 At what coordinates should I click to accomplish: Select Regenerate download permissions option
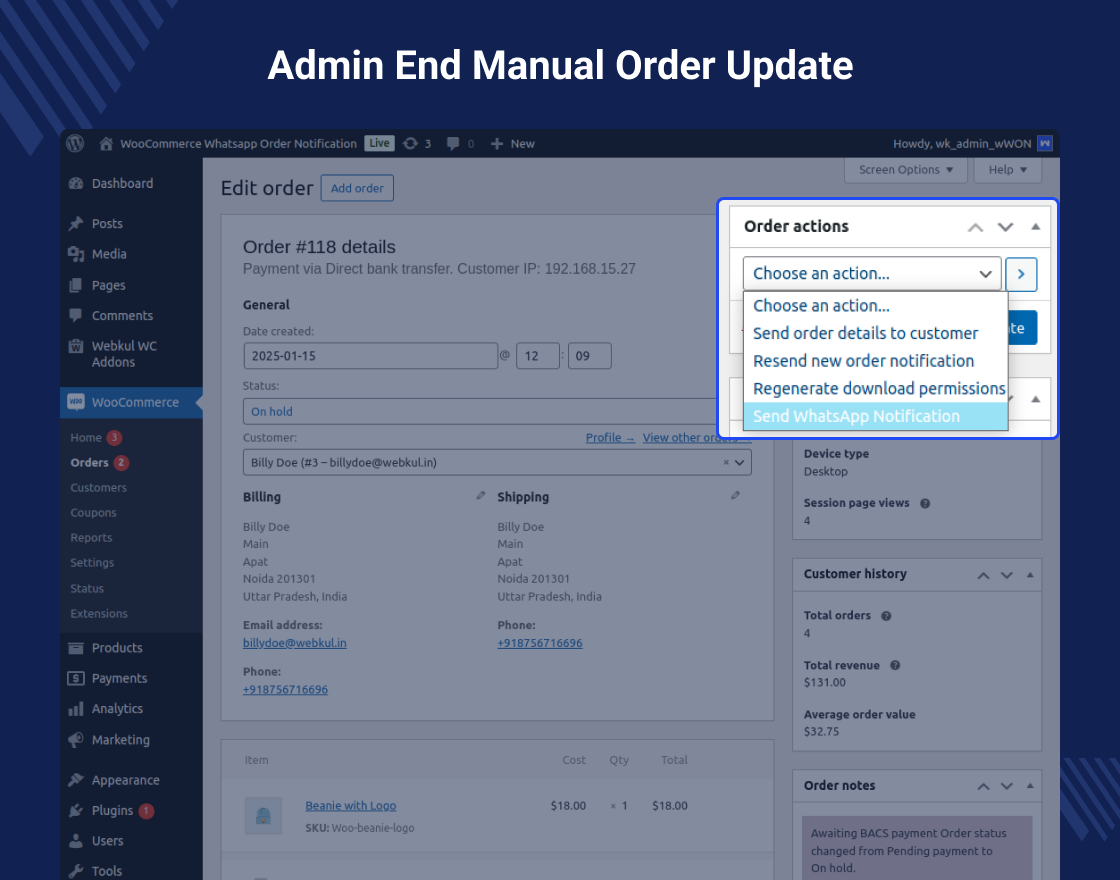point(875,389)
